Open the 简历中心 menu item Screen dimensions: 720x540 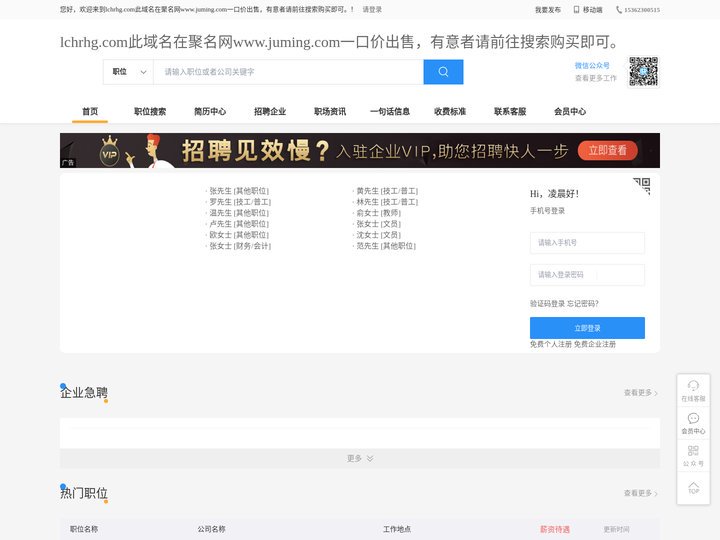click(x=210, y=111)
